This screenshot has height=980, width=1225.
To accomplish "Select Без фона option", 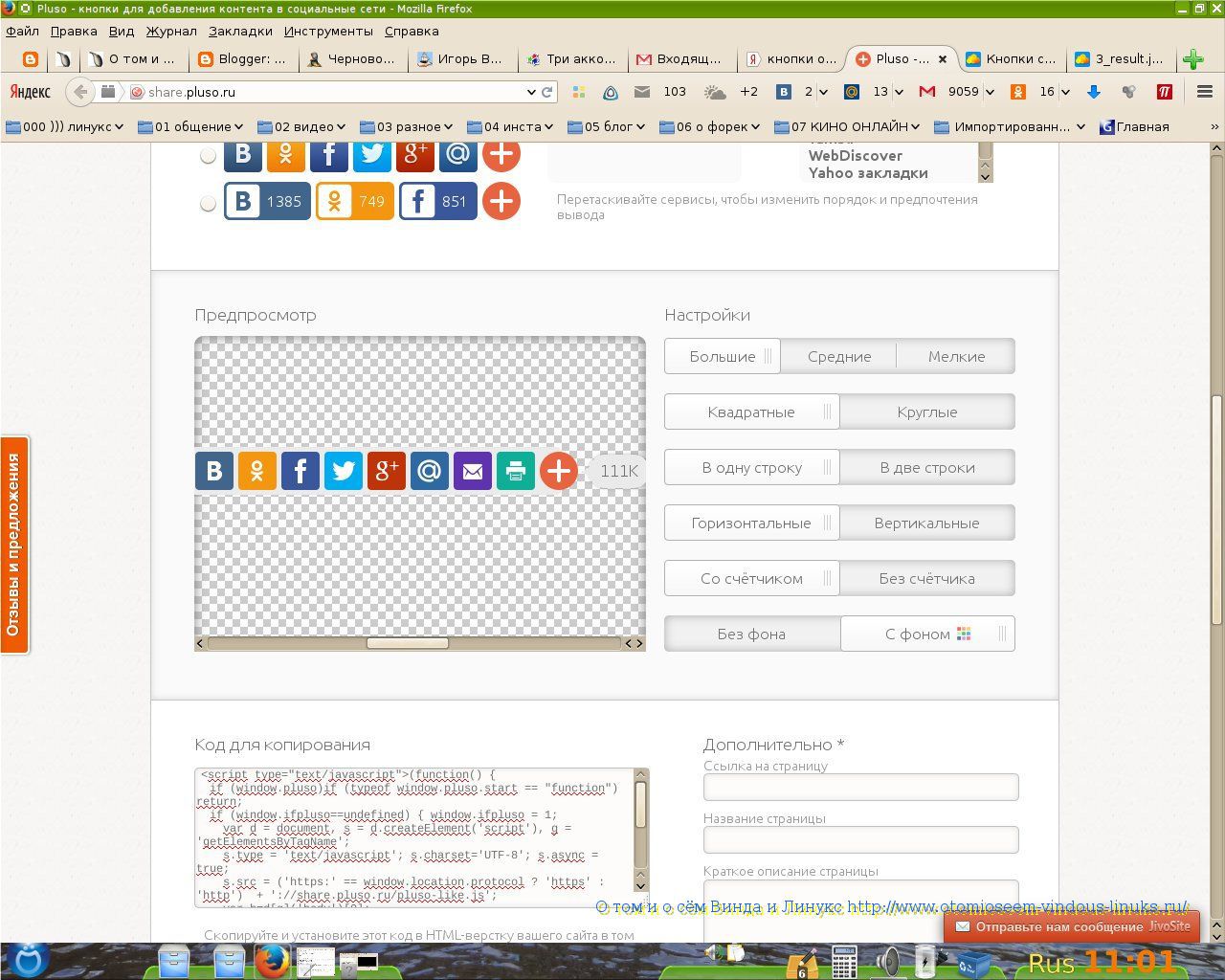I will point(751,634).
